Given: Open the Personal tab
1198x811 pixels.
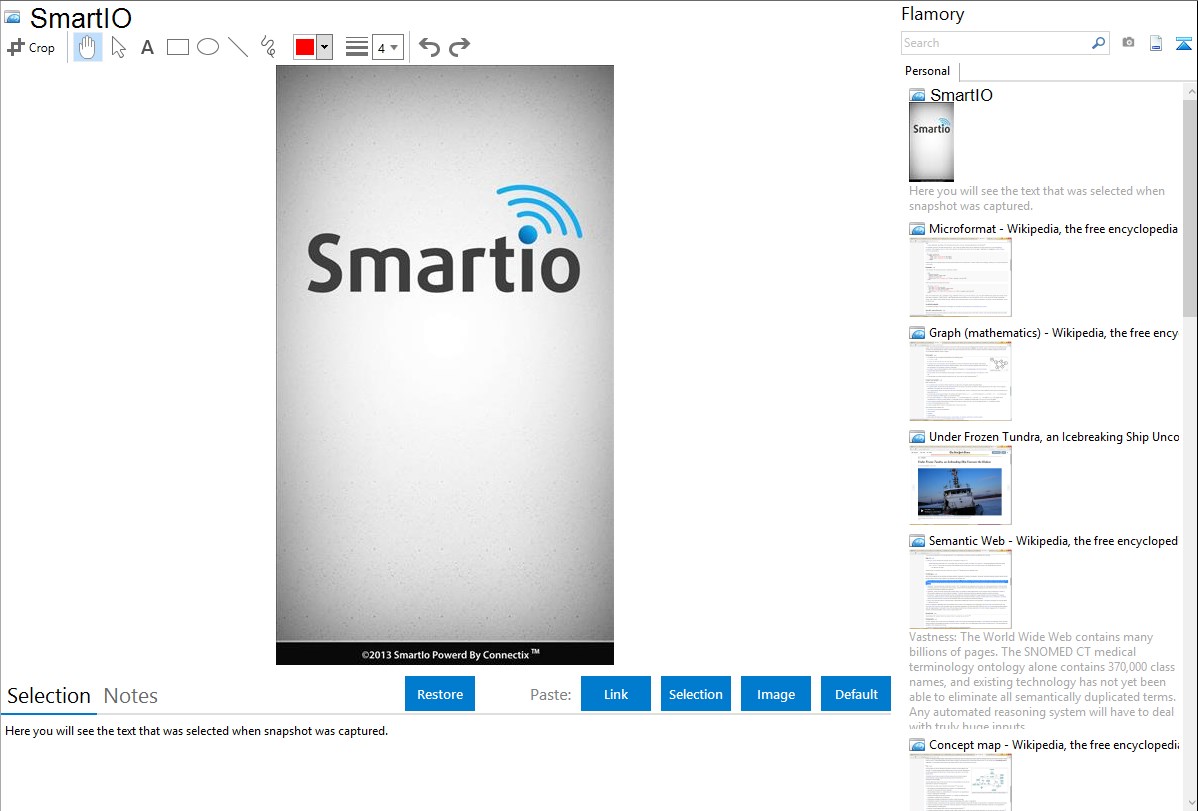Looking at the screenshot, I should click(x=927, y=71).
